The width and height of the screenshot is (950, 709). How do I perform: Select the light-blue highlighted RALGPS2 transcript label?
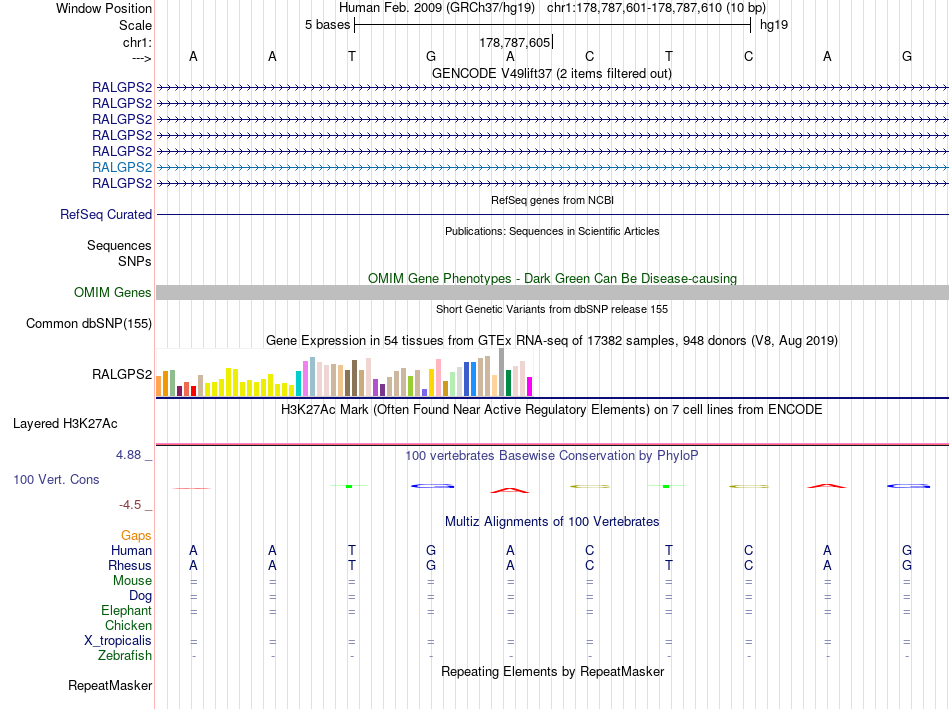tap(122, 167)
